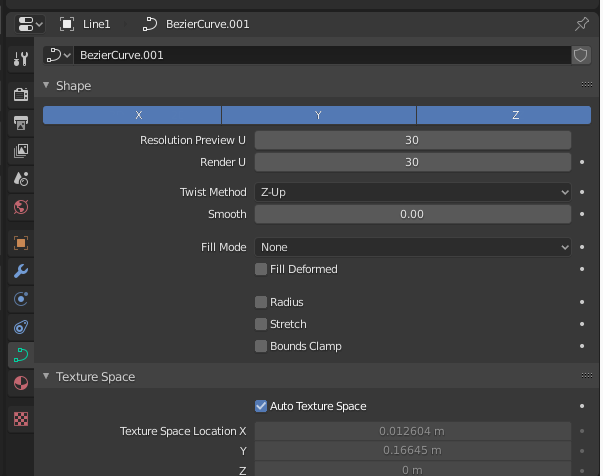
Task: Click the animate dot beside Auto Texture Space
Action: [582, 406]
